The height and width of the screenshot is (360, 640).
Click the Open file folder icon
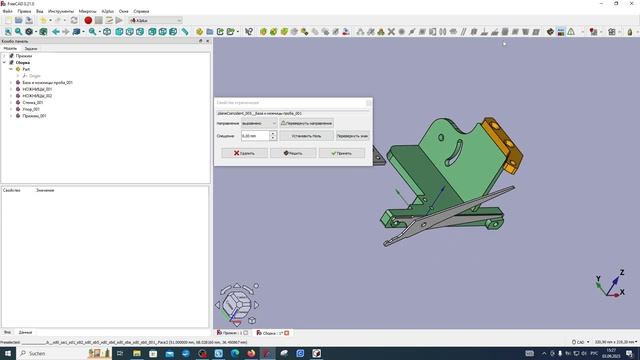click(x=19, y=20)
